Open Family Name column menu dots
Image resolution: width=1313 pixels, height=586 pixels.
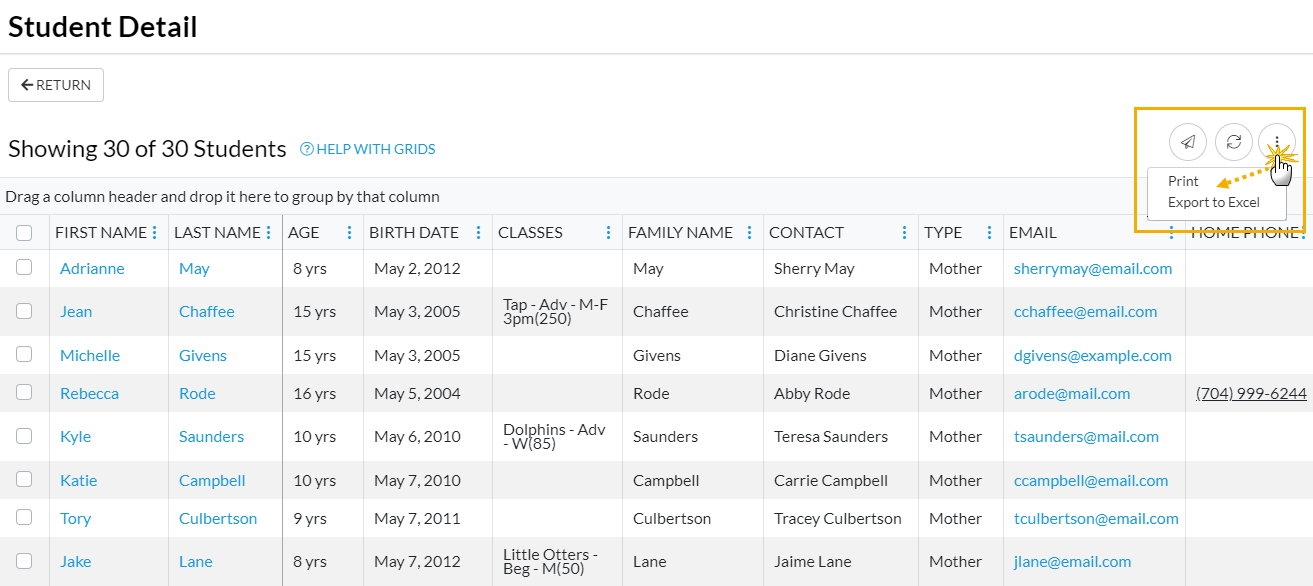pos(749,232)
